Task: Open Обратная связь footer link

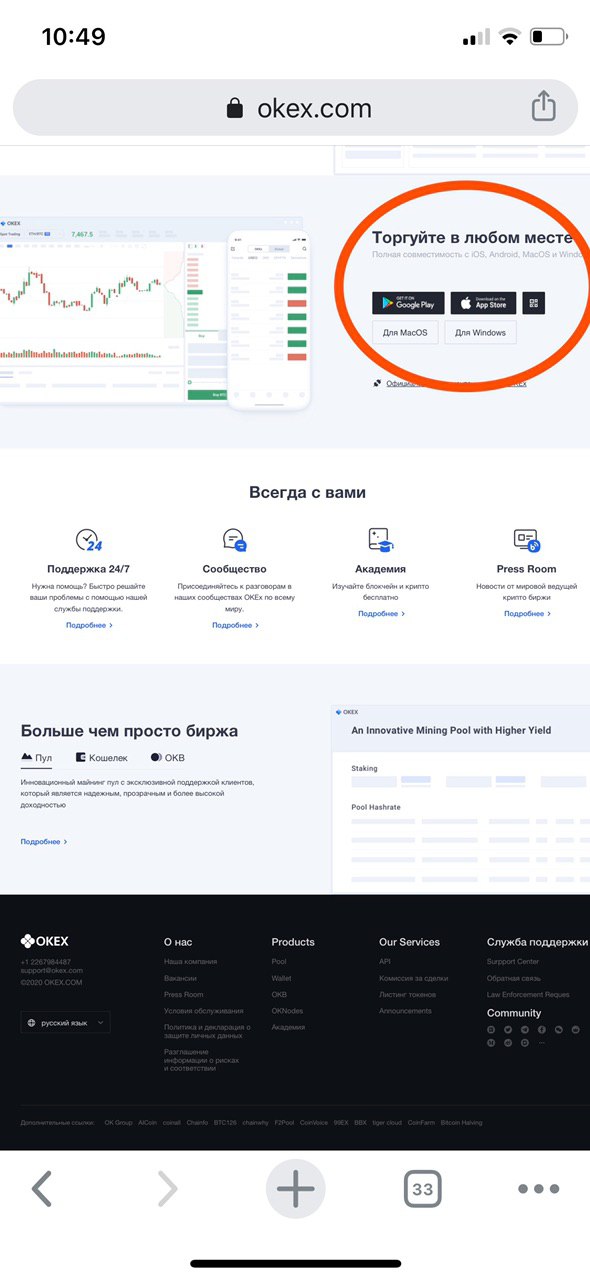Action: point(513,978)
